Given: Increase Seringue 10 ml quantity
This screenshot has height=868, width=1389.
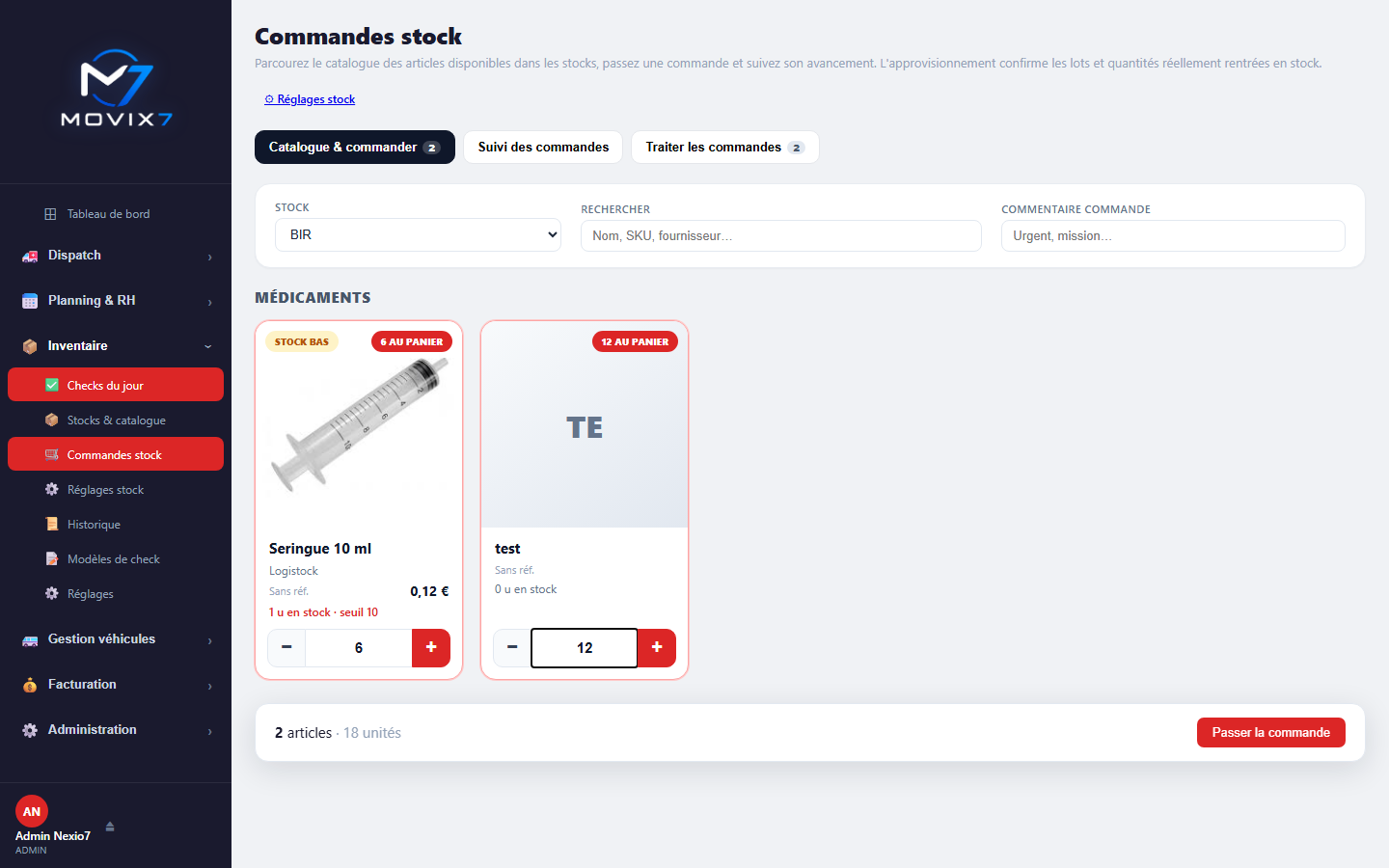Looking at the screenshot, I should pos(431,647).
